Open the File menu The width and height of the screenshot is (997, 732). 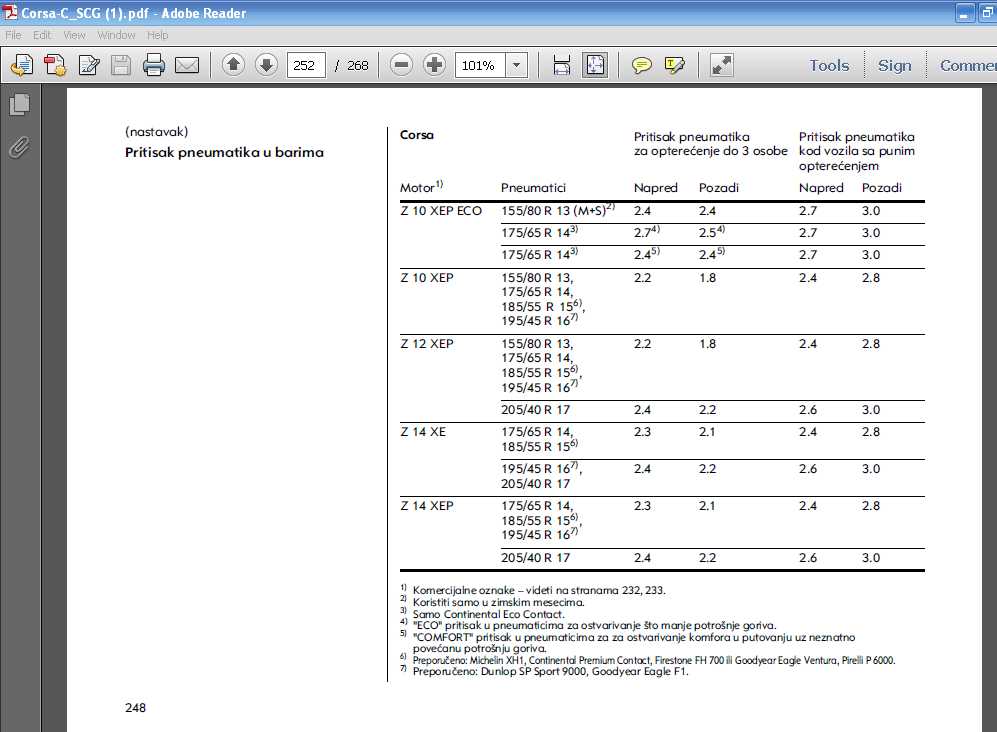tap(13, 35)
